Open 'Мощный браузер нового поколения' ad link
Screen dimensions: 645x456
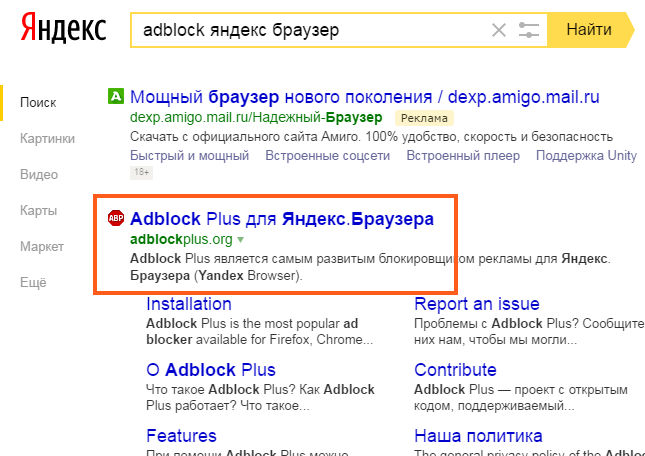(364, 97)
